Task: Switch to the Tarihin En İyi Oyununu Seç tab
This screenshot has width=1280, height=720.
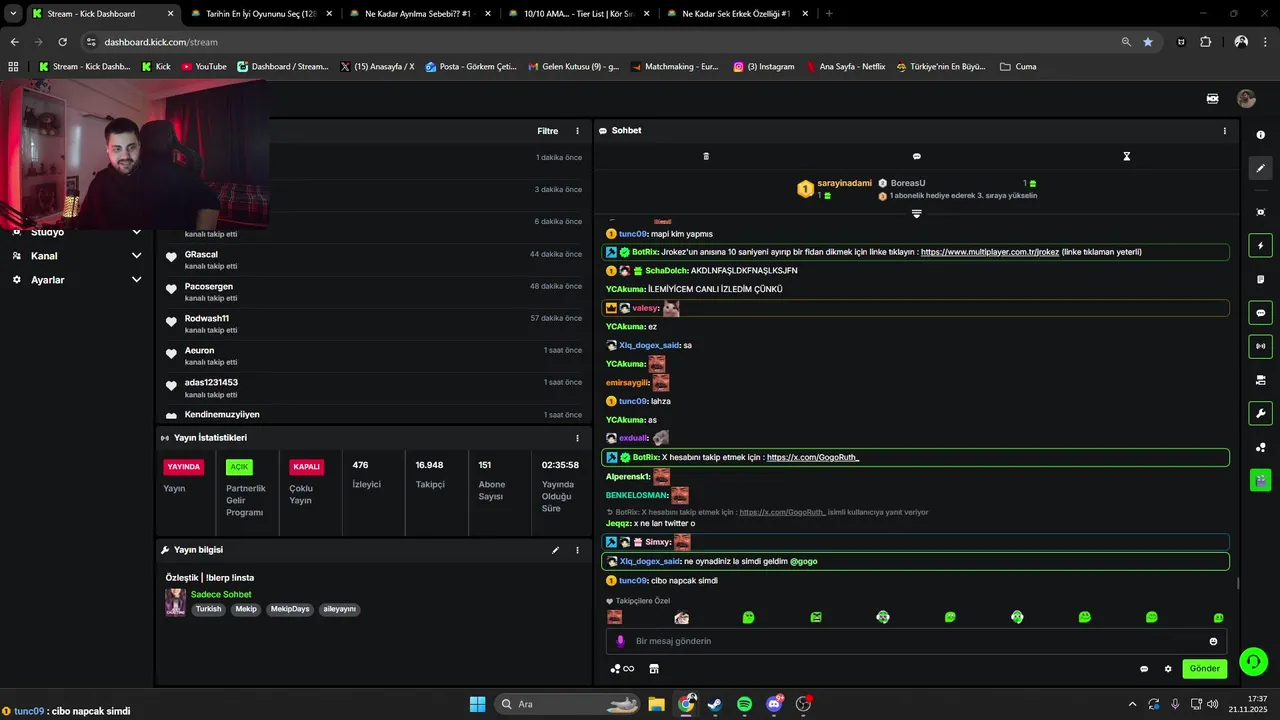Action: [260, 14]
